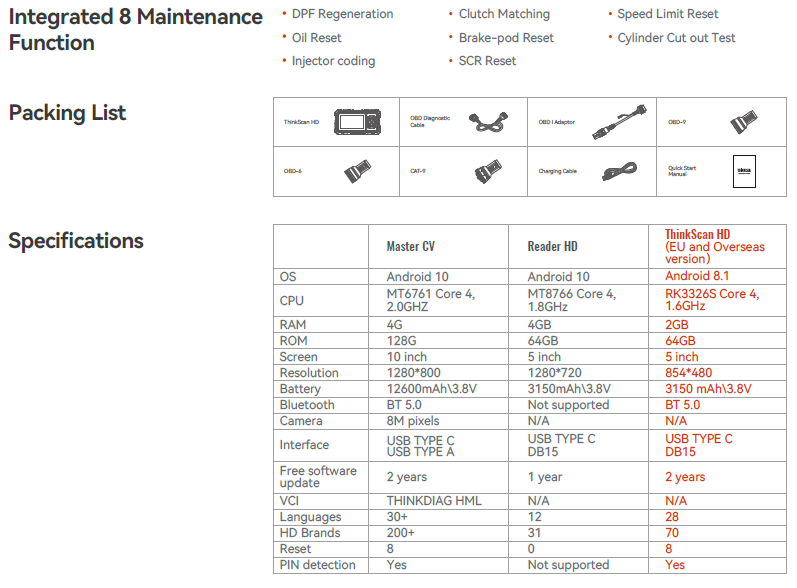Click the Packing List heading
Screen dimensions: 797x588
[67, 113]
